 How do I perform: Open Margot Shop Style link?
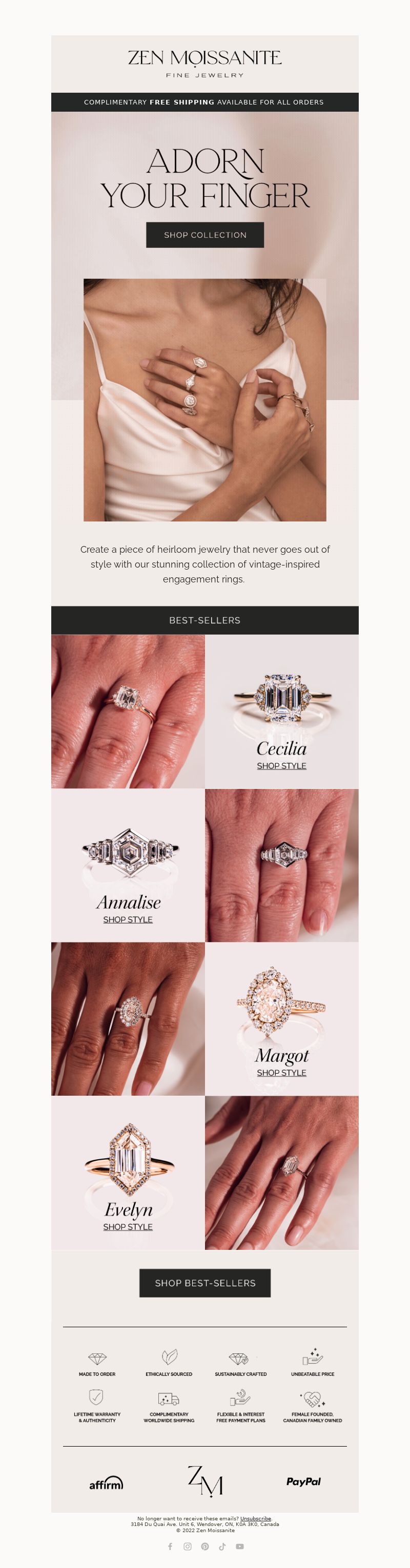(x=281, y=1073)
